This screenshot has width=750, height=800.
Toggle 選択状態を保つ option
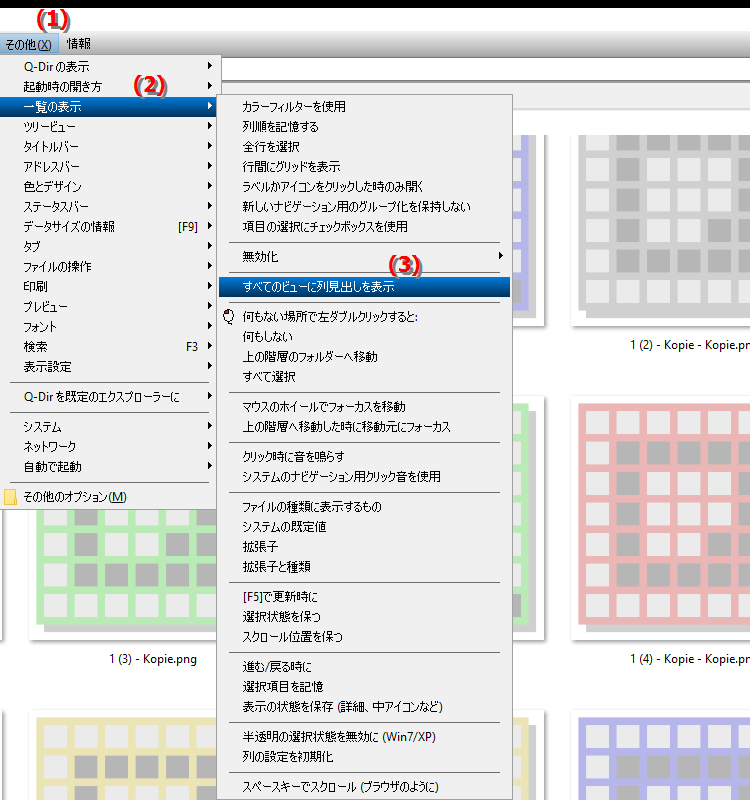tap(364, 616)
